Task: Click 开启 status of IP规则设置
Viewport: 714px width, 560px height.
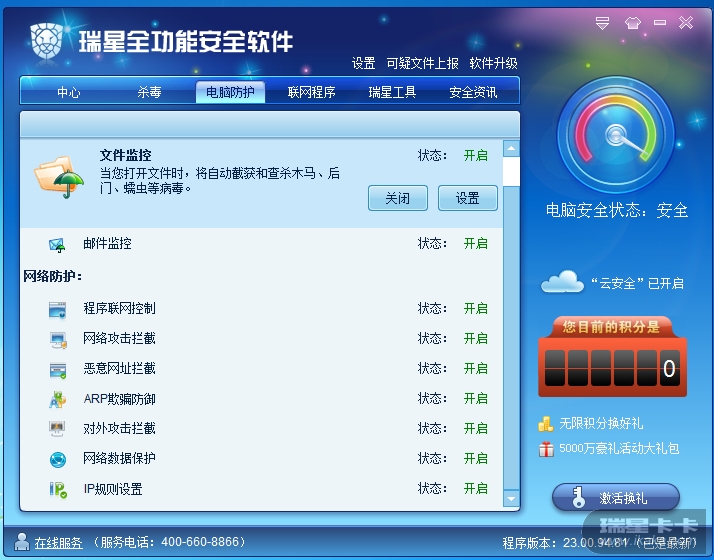Action: 475,489
